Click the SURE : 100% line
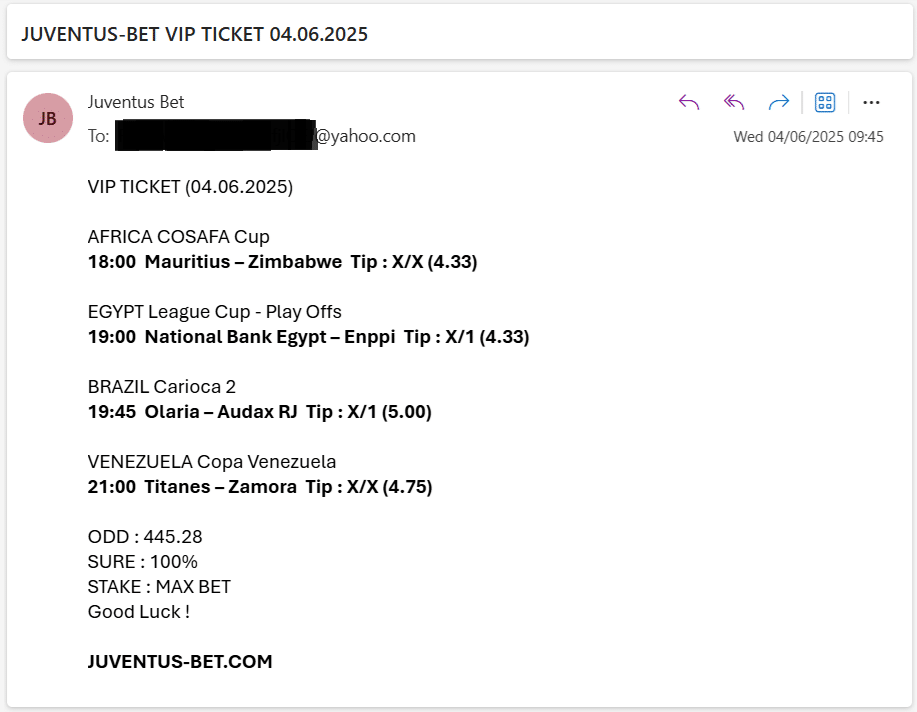The image size is (917, 712). tap(143, 562)
